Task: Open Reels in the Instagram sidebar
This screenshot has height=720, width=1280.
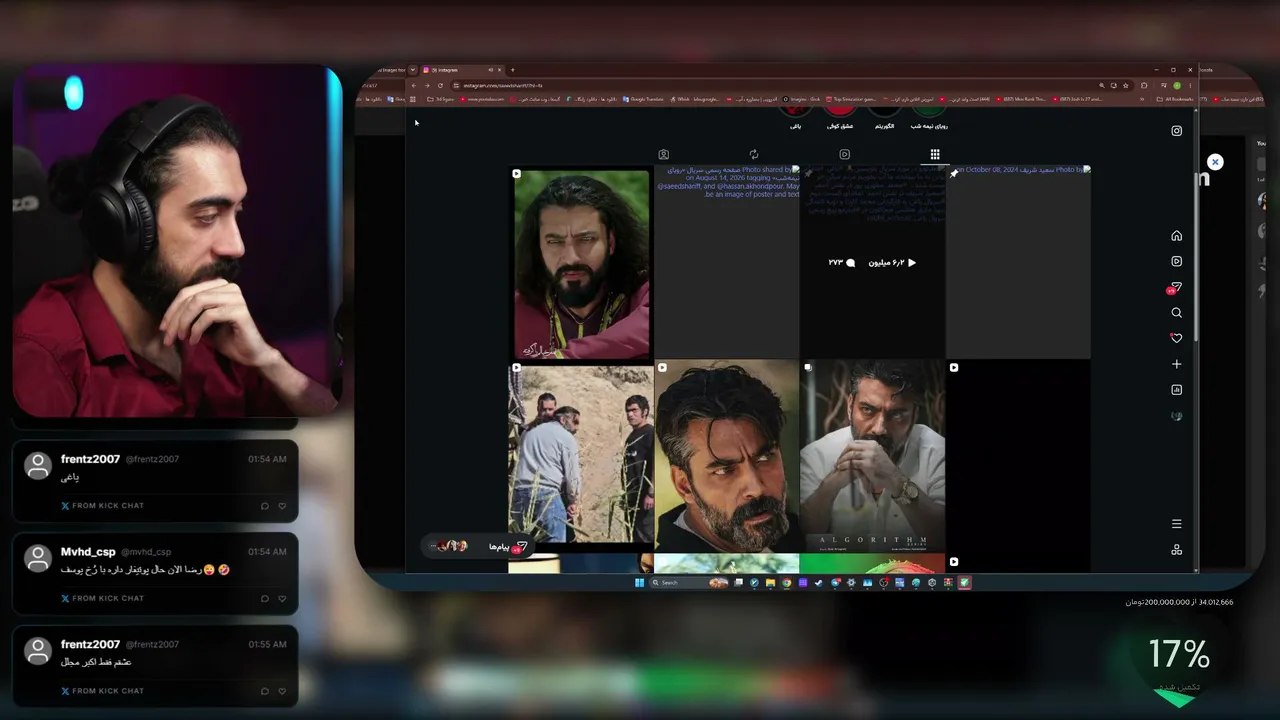Action: (1176, 261)
